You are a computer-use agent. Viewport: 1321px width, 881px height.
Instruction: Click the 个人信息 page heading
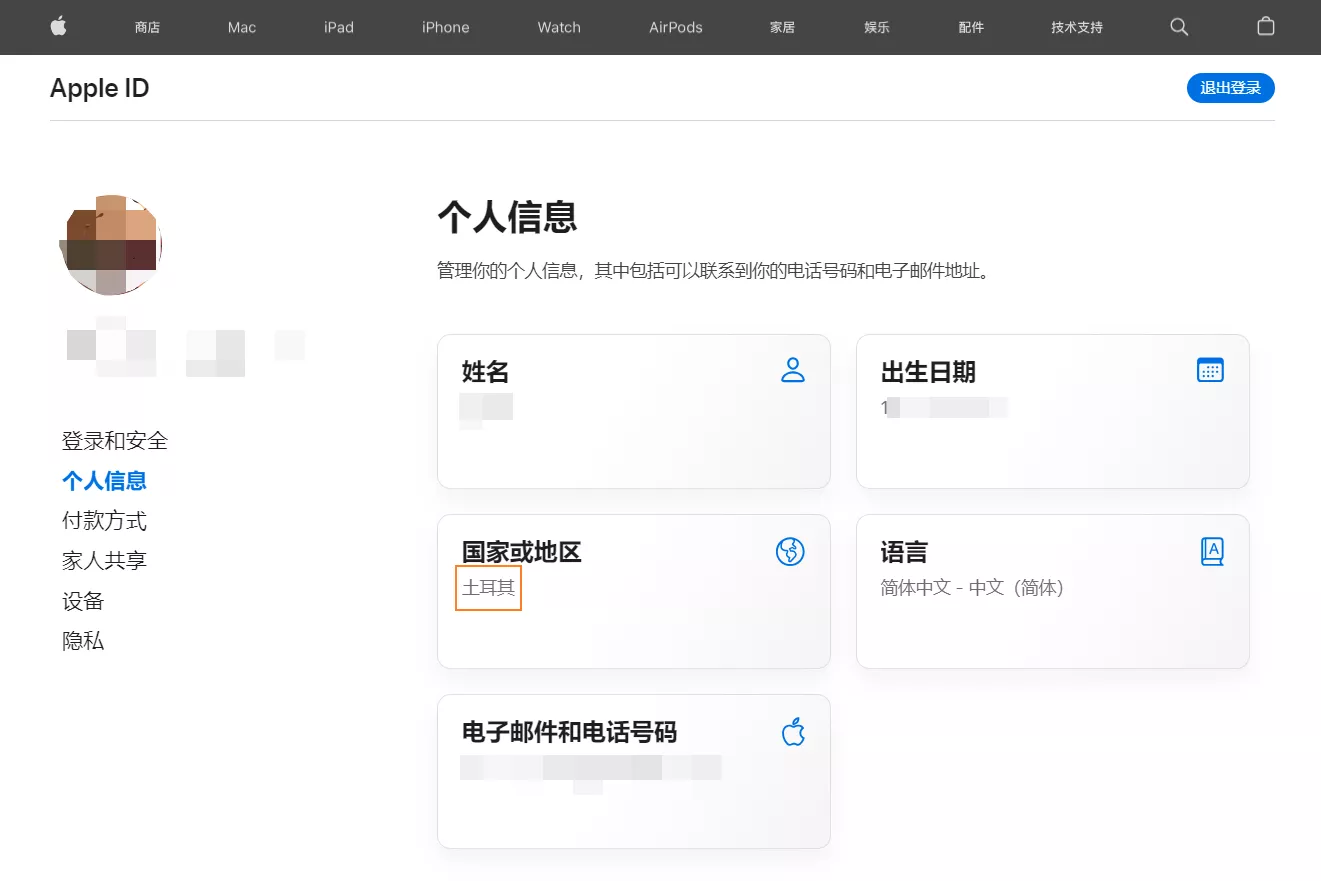click(x=507, y=216)
